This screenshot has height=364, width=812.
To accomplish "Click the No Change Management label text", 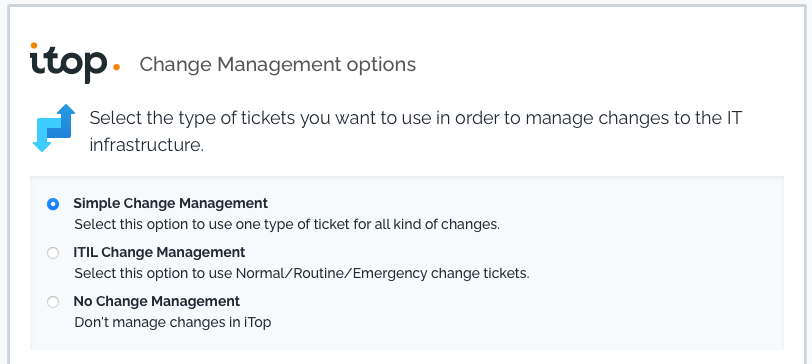I will [x=156, y=301].
